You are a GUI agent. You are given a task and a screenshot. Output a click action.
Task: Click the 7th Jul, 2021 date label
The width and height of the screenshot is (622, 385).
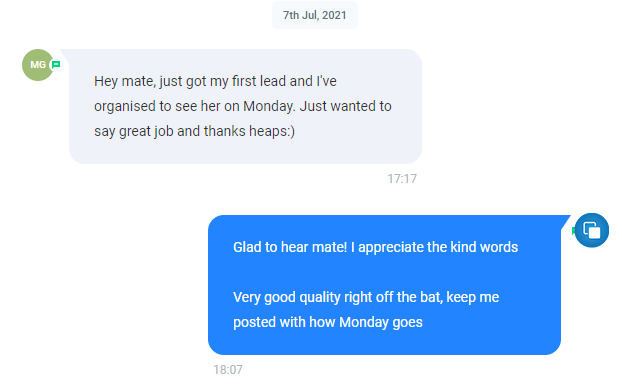[x=315, y=15]
